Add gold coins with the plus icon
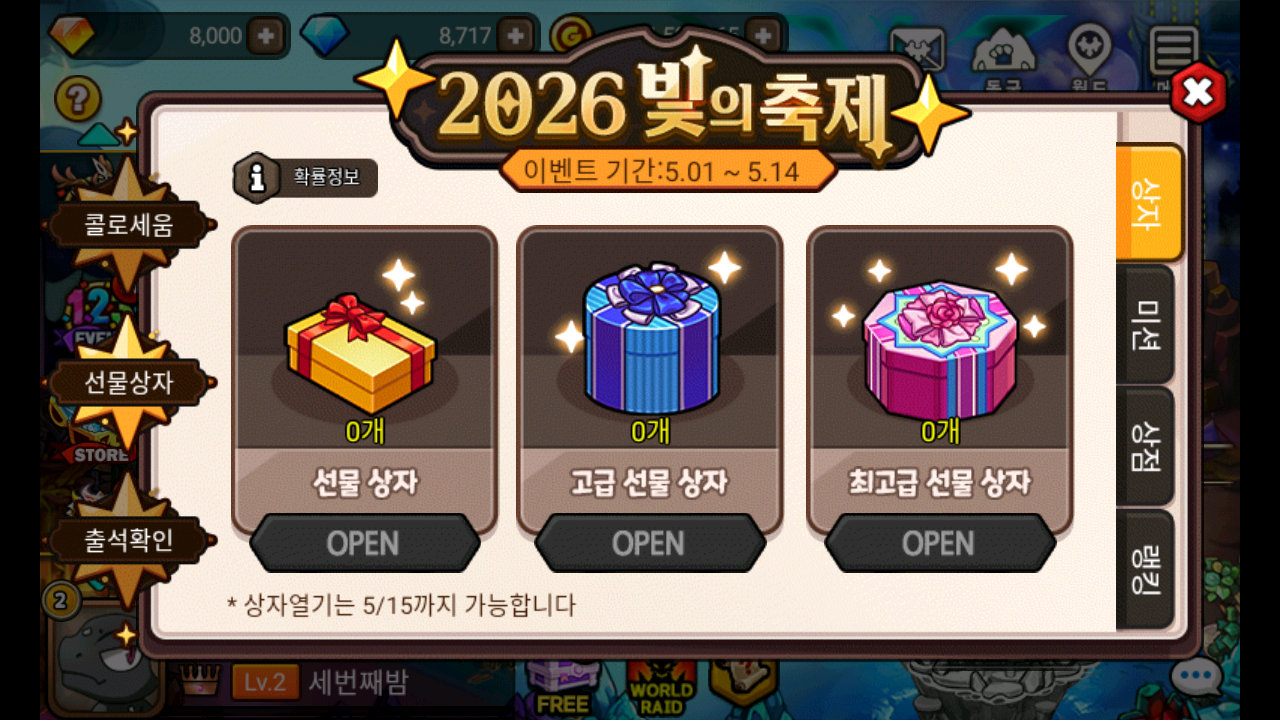The height and width of the screenshot is (720, 1280). [x=764, y=36]
